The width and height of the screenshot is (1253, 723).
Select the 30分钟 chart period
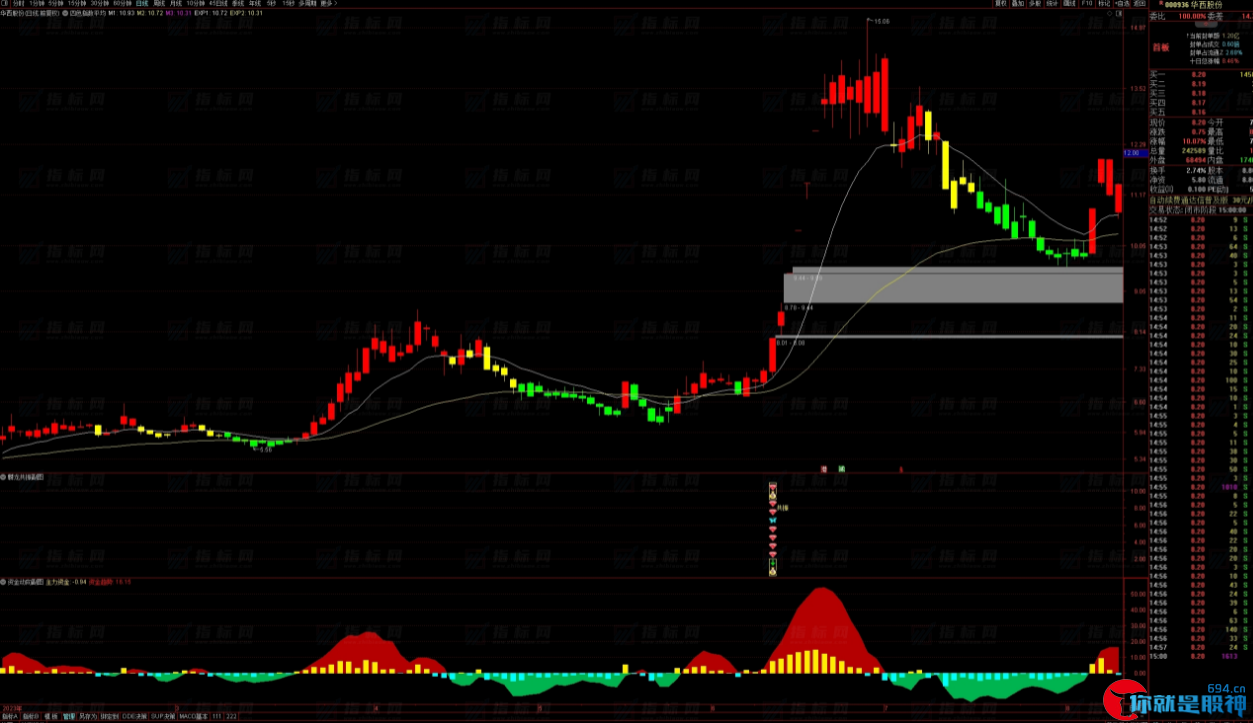pos(100,4)
